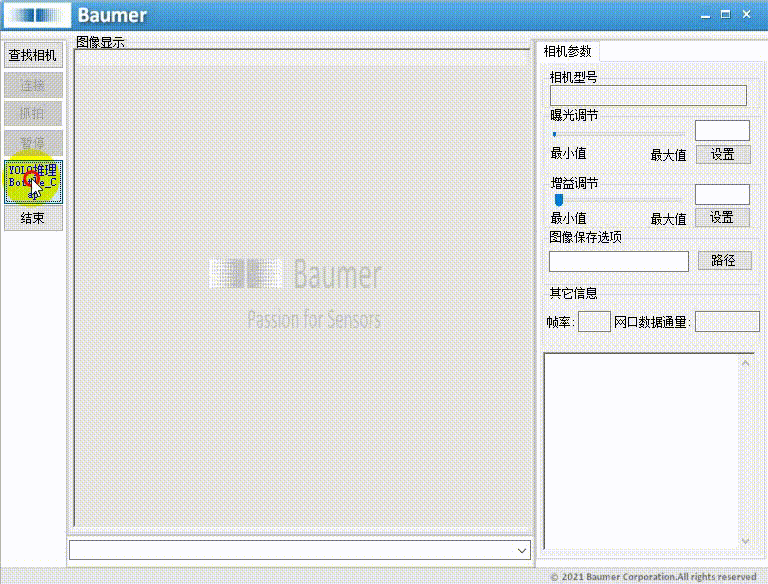
Task: Click the exposure value input box
Action: 722,130
